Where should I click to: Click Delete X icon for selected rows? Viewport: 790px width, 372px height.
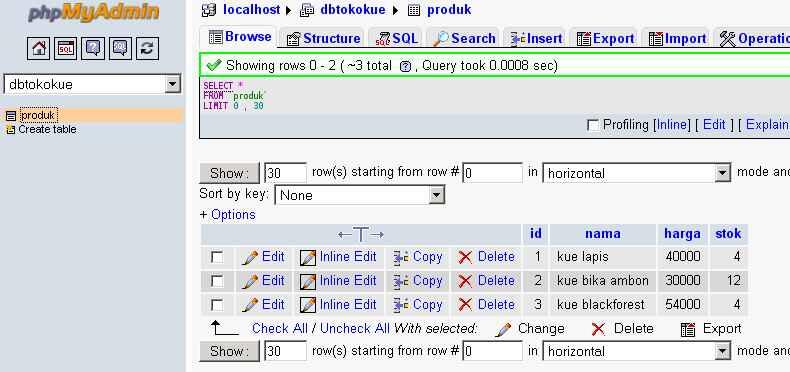pyautogui.click(x=598, y=330)
